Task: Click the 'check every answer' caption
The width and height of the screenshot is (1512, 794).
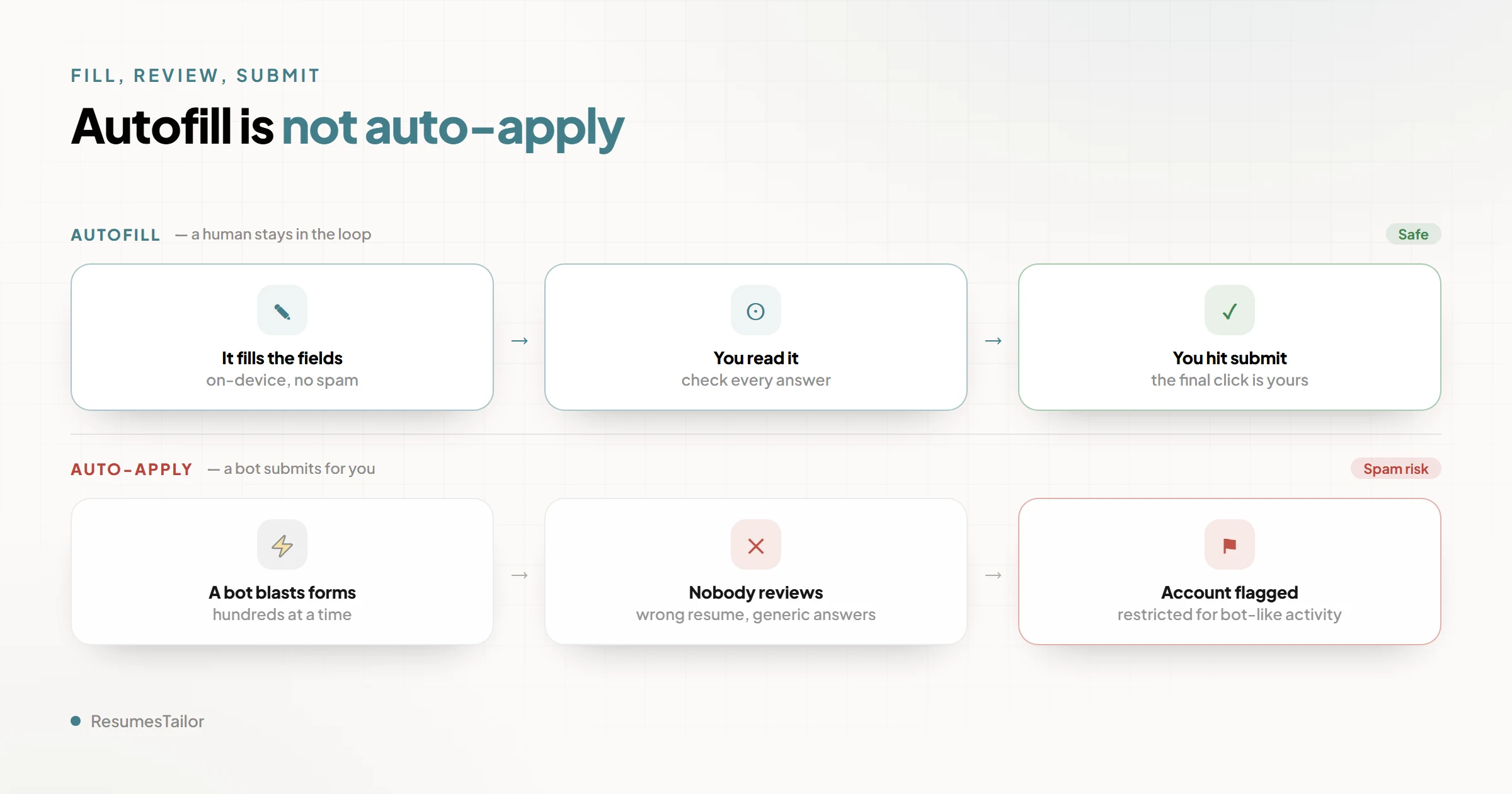Action: tap(756, 381)
